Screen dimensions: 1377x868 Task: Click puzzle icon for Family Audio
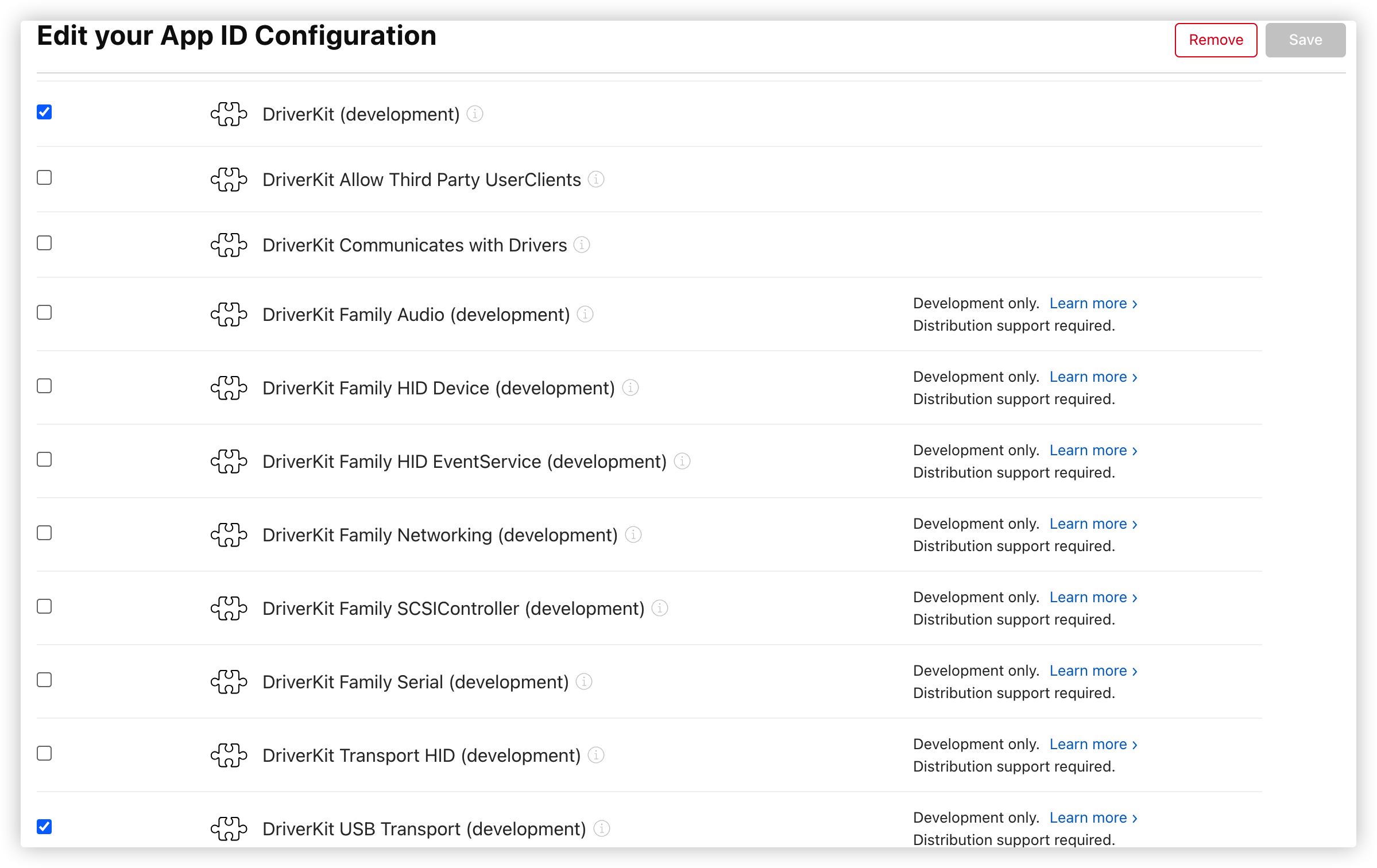click(x=229, y=314)
